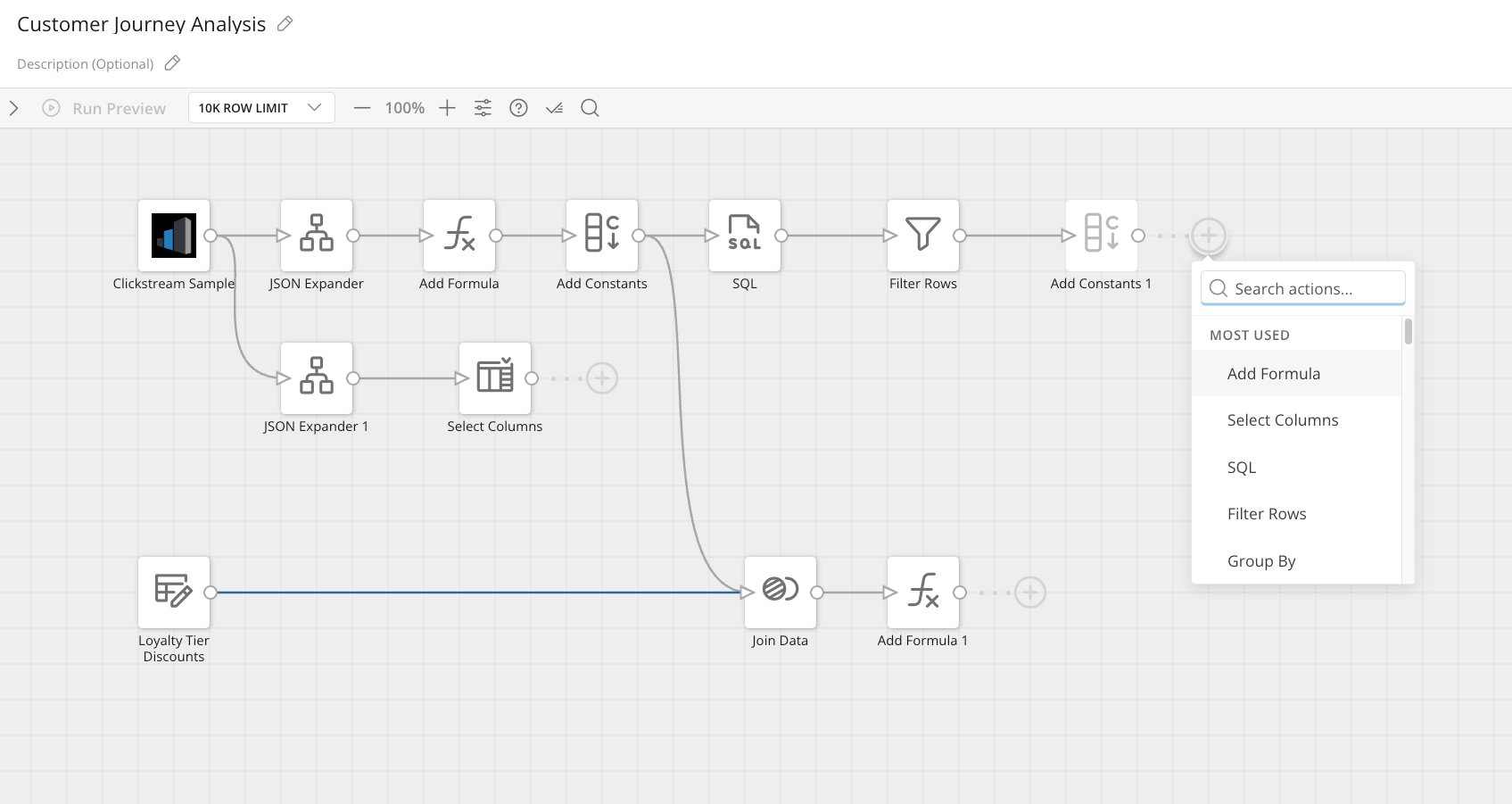Click plus button after Add Constants 1
The height and width of the screenshot is (804, 1512).
1209,236
